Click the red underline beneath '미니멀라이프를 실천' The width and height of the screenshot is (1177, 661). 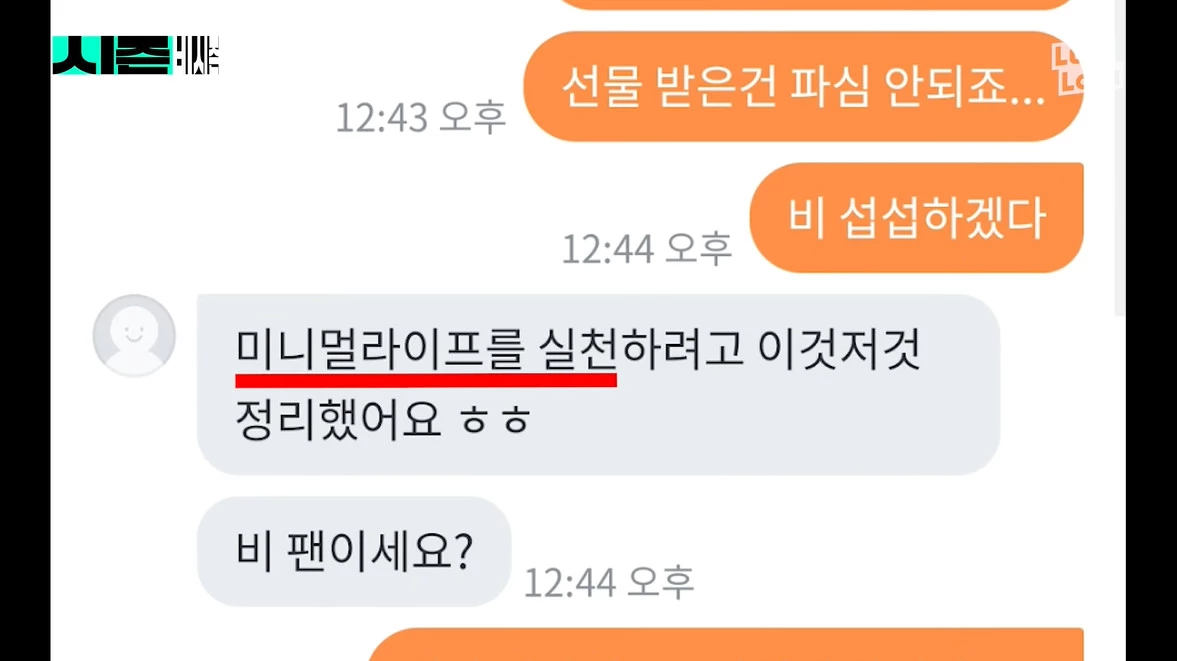pos(426,380)
